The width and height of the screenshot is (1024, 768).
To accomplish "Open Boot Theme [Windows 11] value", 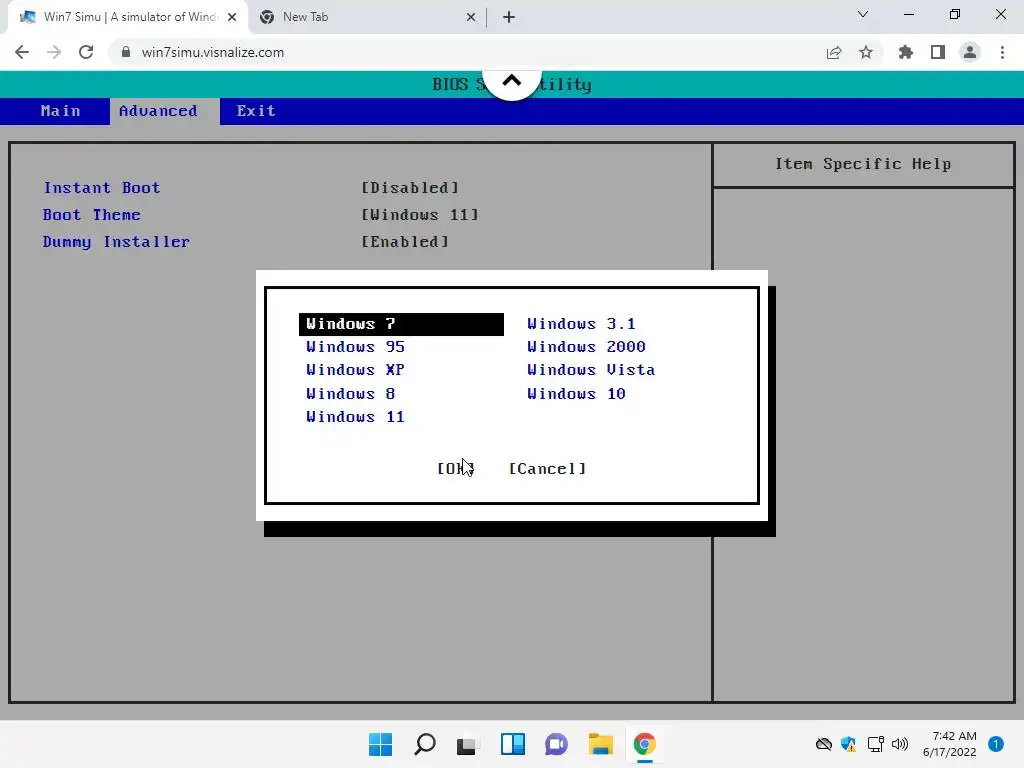I will point(420,215).
